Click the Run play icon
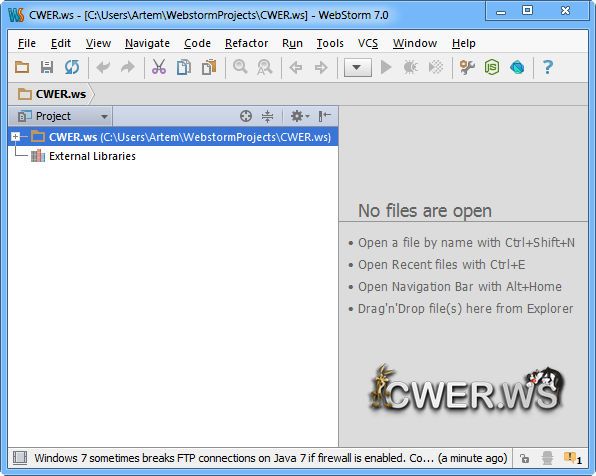The height and width of the screenshot is (476, 596). pyautogui.click(x=386, y=68)
